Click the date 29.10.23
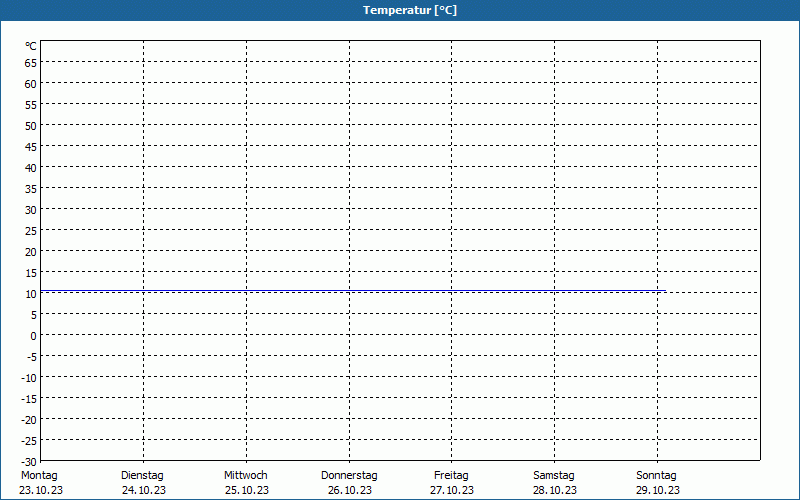 (657, 490)
